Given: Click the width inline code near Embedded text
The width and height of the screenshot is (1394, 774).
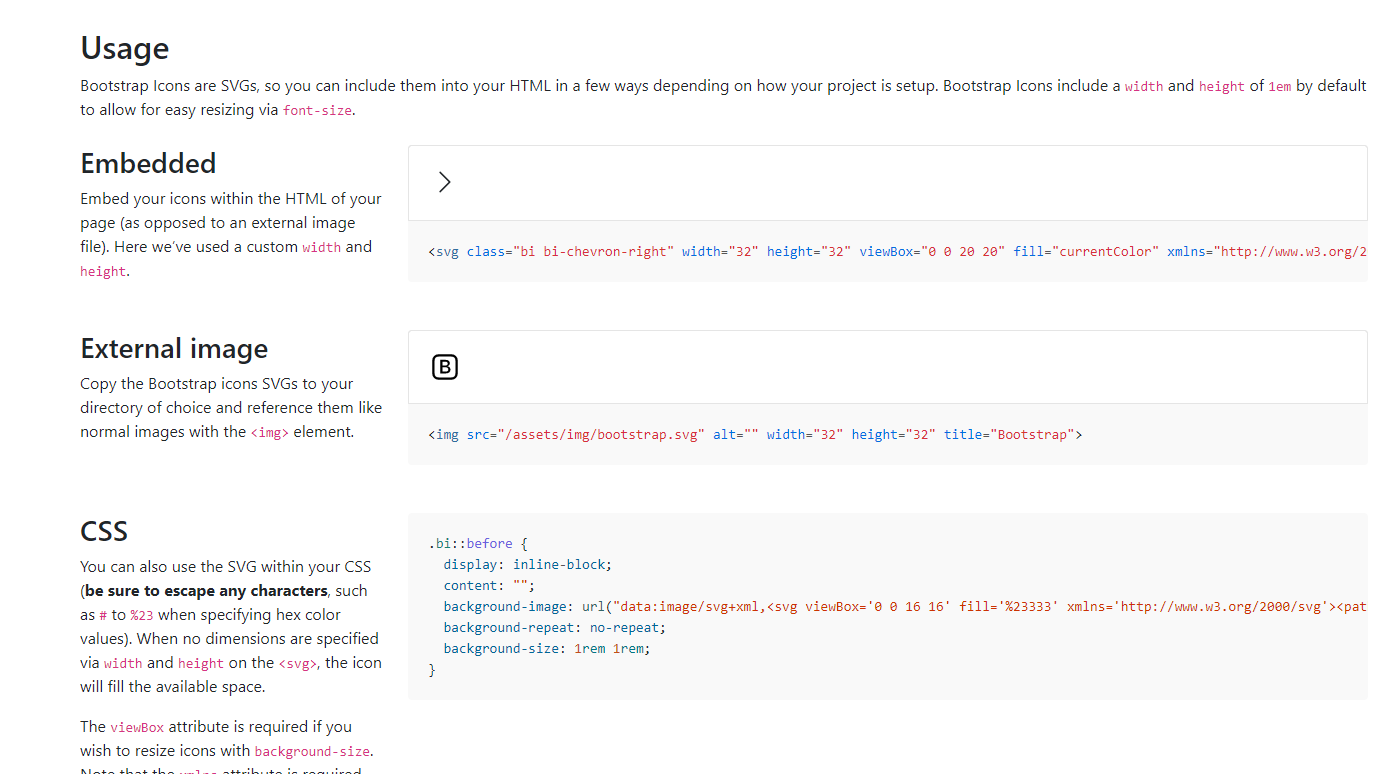Looking at the screenshot, I should click(x=322, y=246).
